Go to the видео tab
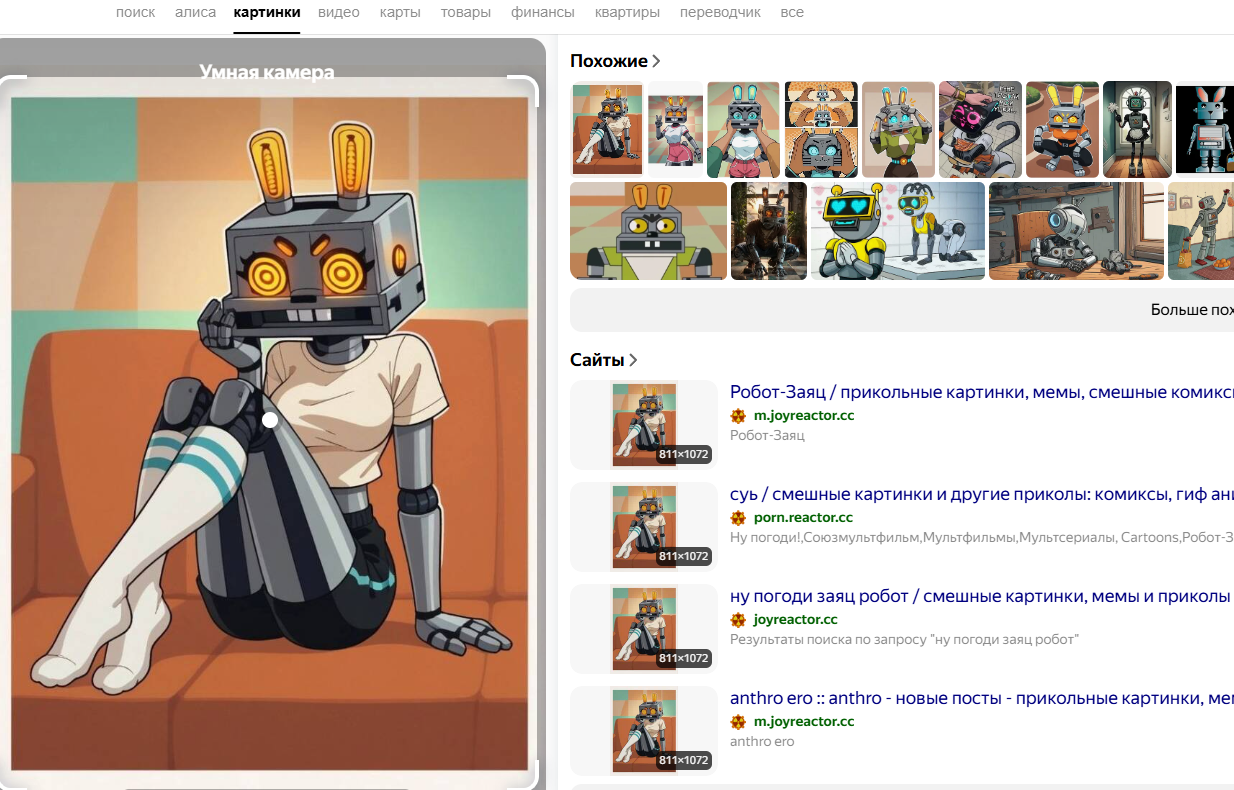Screen dimensions: 1234x790 pyautogui.click(x=339, y=13)
